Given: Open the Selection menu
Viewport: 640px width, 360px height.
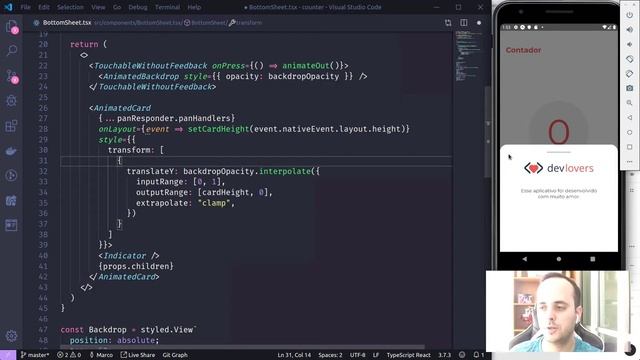Looking at the screenshot, I should pos(70,7).
